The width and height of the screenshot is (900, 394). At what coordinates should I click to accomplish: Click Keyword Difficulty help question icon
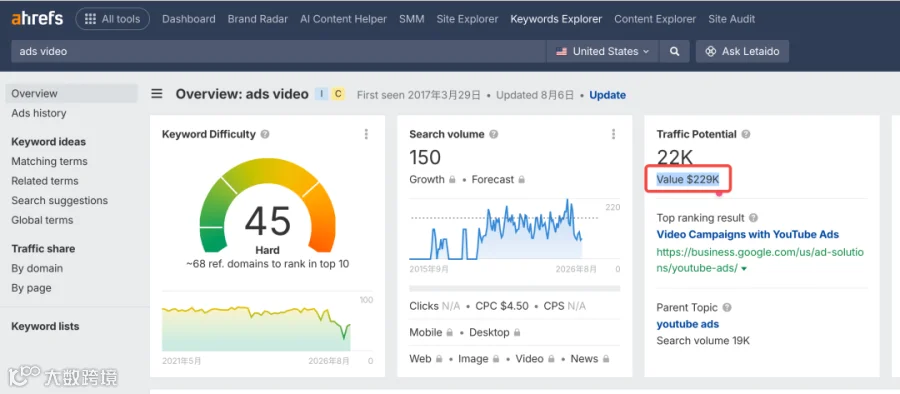pos(265,134)
